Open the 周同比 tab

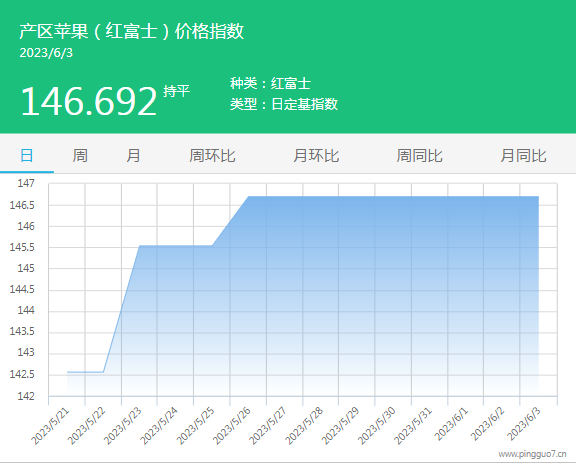point(420,155)
